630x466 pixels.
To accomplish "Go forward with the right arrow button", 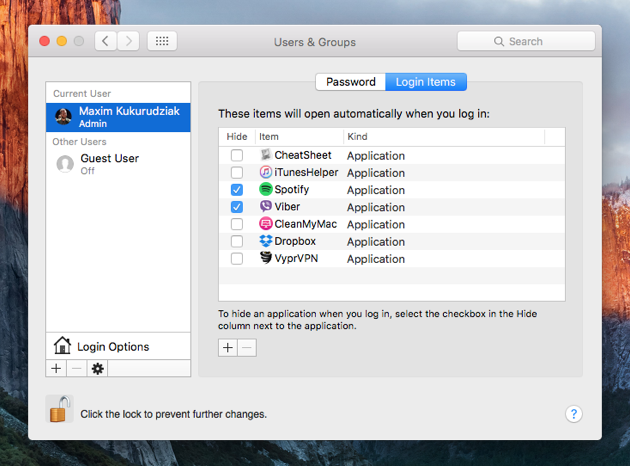I will point(129,41).
